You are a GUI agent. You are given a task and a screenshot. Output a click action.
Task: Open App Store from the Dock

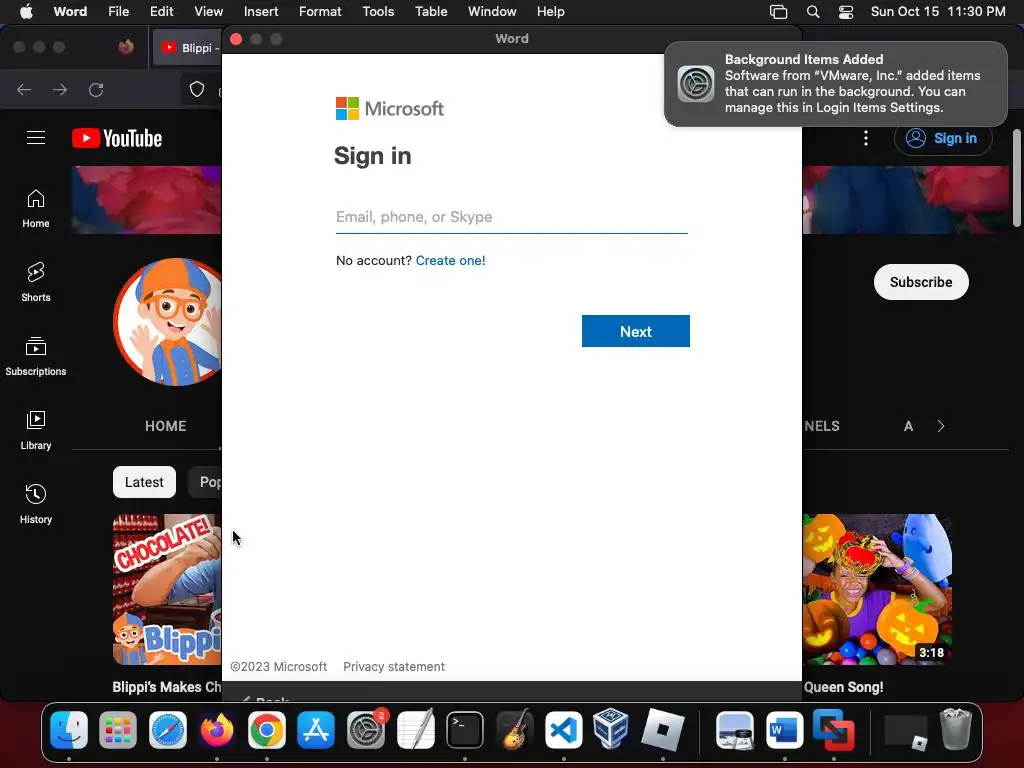click(316, 729)
